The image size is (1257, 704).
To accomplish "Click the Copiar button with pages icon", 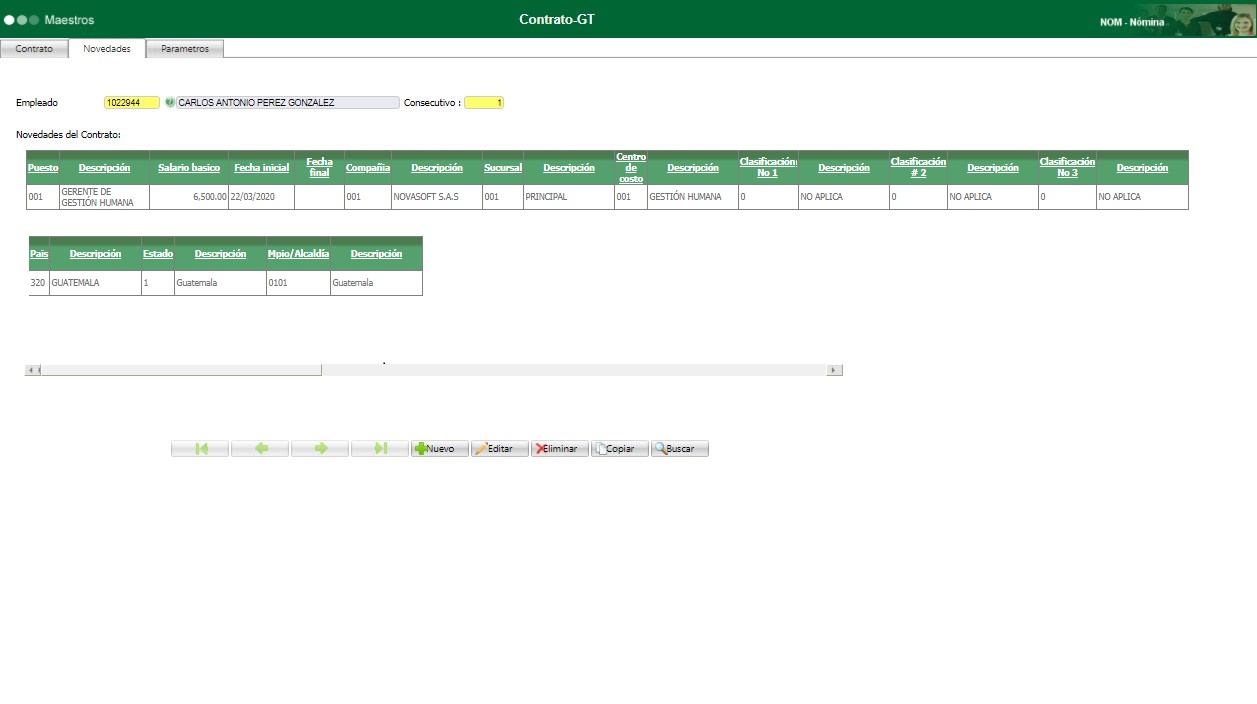I will (x=620, y=449).
